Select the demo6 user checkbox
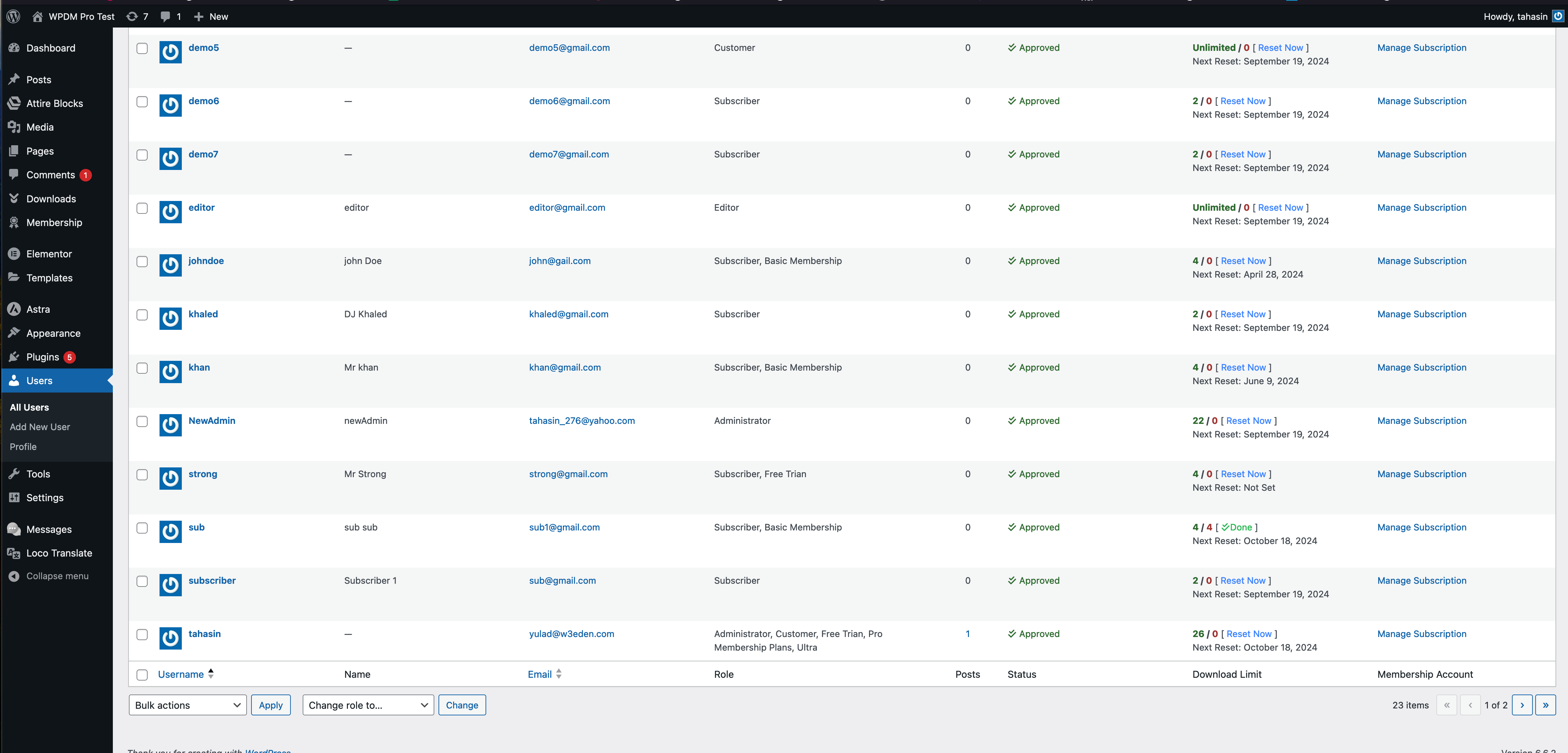1568x753 pixels. [142, 102]
